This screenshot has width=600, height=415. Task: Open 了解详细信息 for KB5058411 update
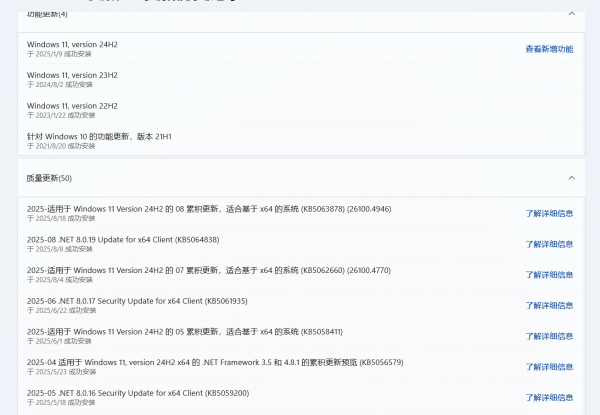(x=549, y=336)
